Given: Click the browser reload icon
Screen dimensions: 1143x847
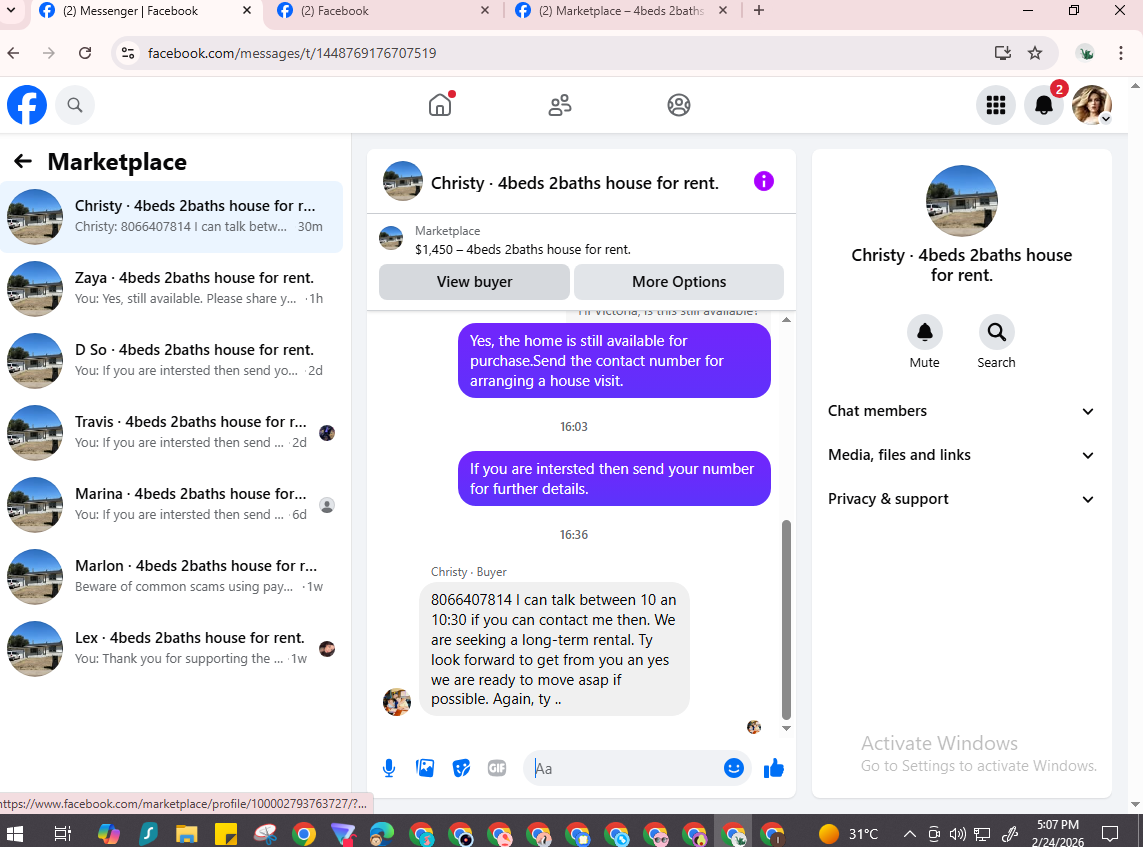Looking at the screenshot, I should pyautogui.click(x=85, y=53).
